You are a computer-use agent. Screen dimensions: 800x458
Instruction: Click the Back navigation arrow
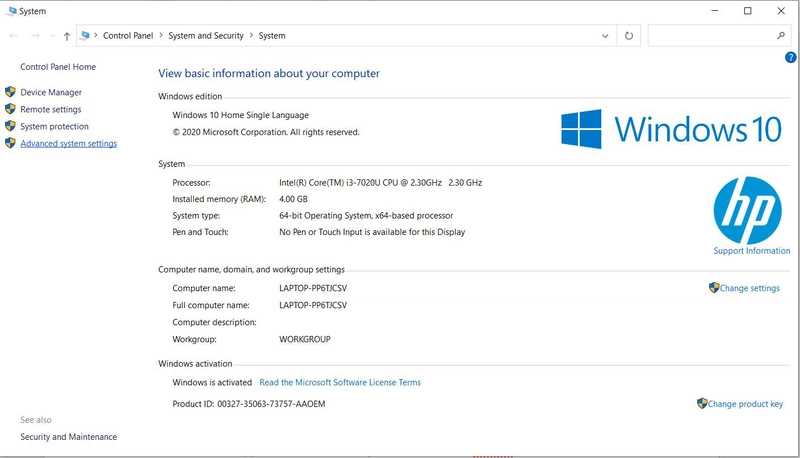(x=14, y=36)
